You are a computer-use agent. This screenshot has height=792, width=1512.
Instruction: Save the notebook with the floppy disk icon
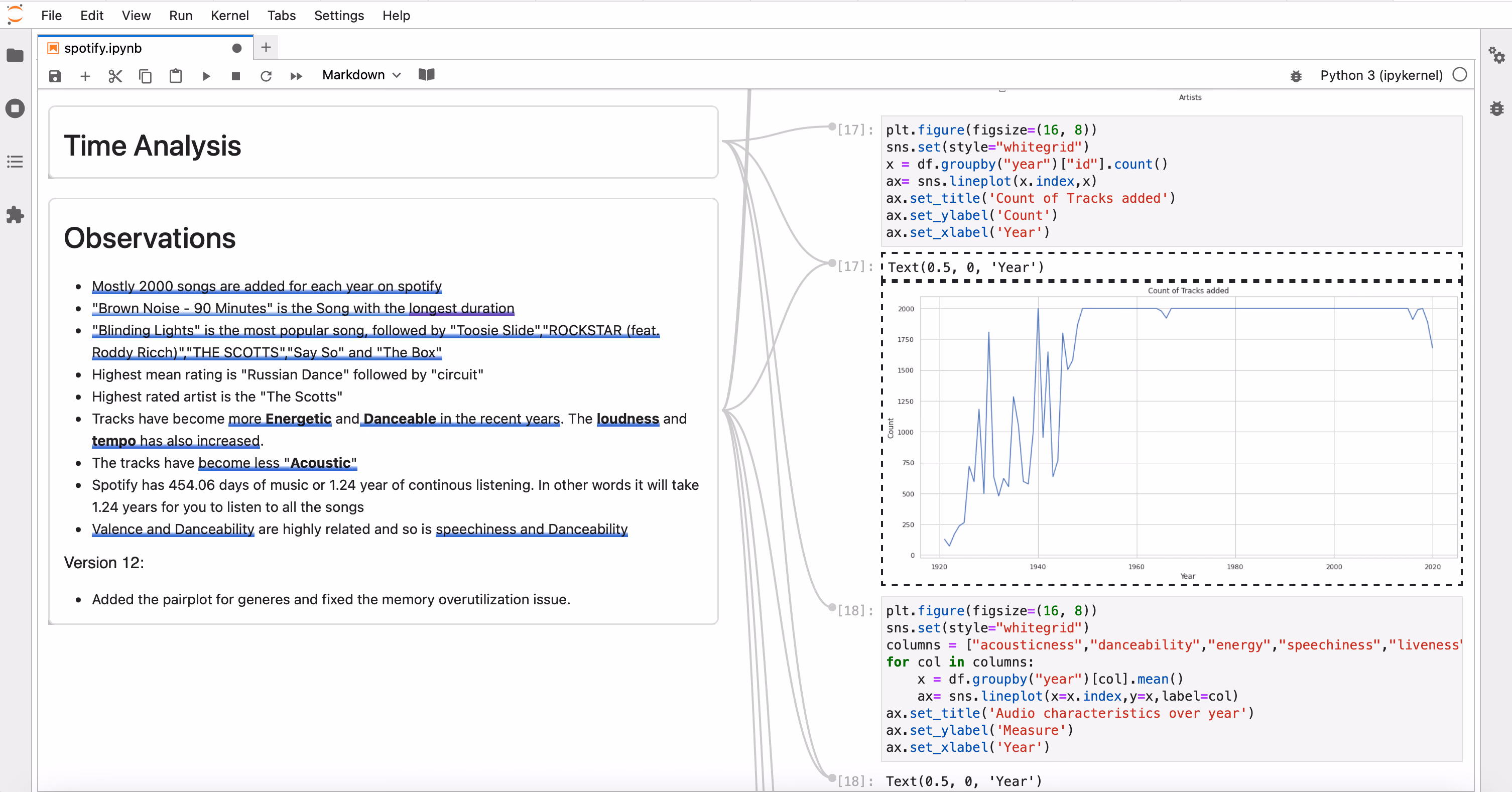(x=55, y=76)
